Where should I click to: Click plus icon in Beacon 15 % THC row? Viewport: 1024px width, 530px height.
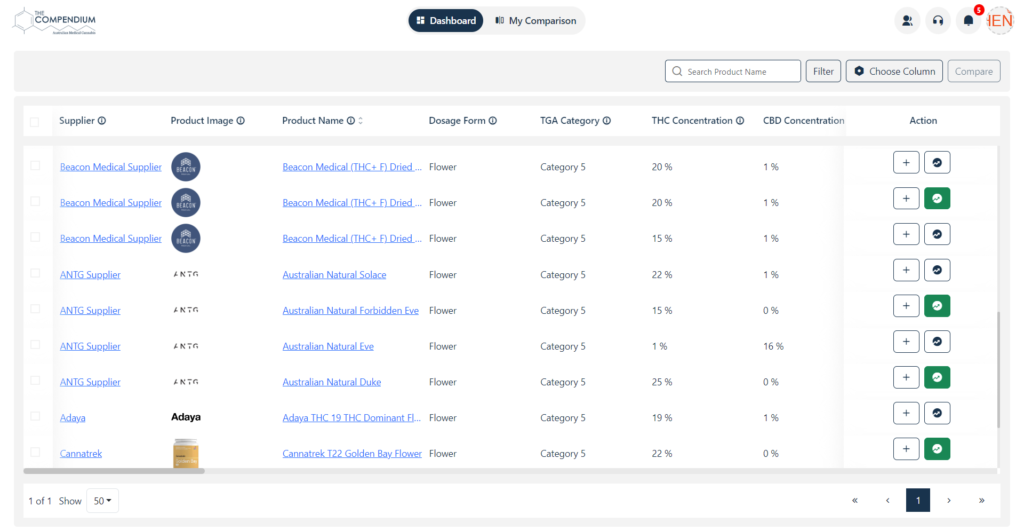[x=906, y=234]
